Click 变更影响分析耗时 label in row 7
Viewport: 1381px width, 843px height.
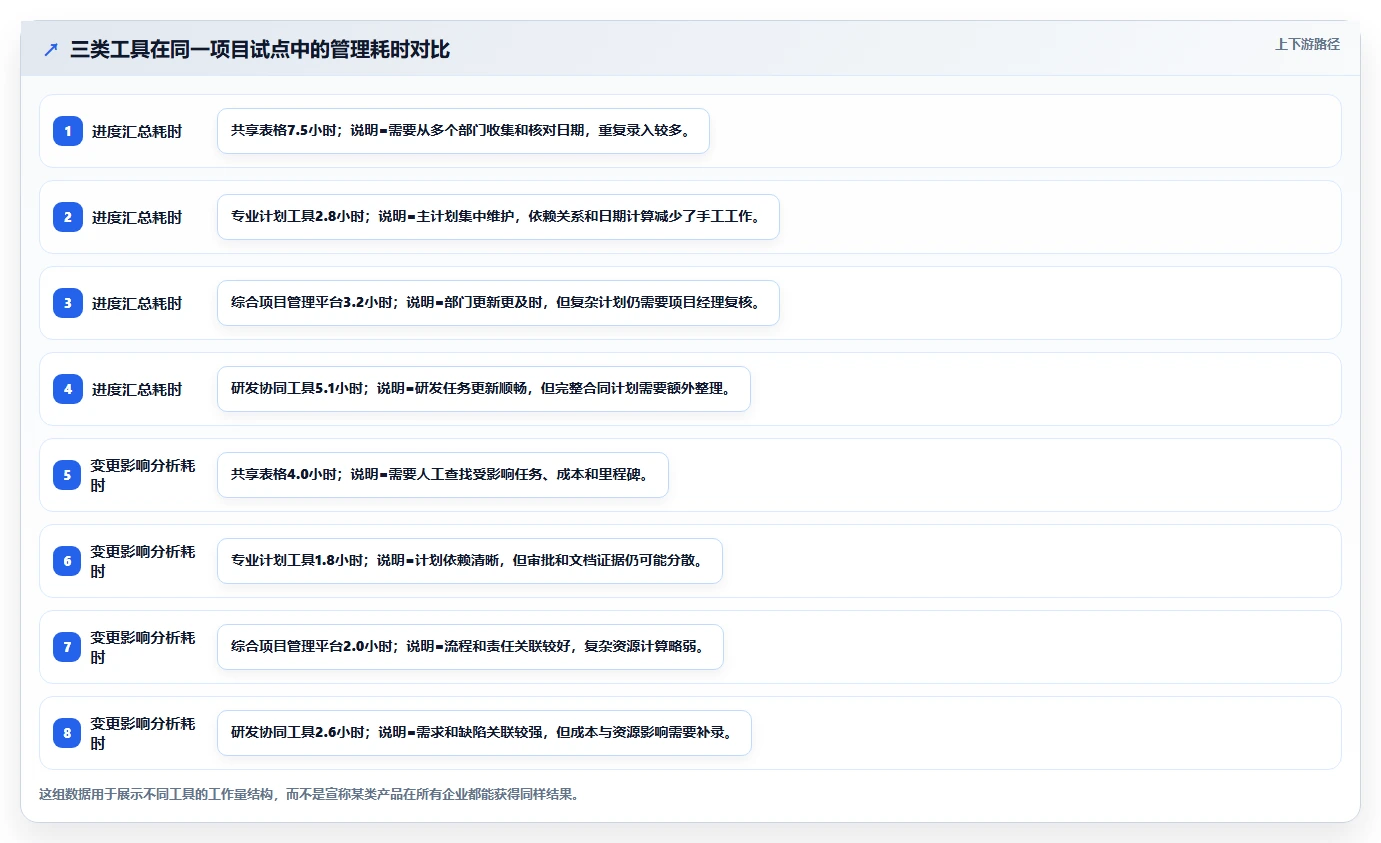143,647
